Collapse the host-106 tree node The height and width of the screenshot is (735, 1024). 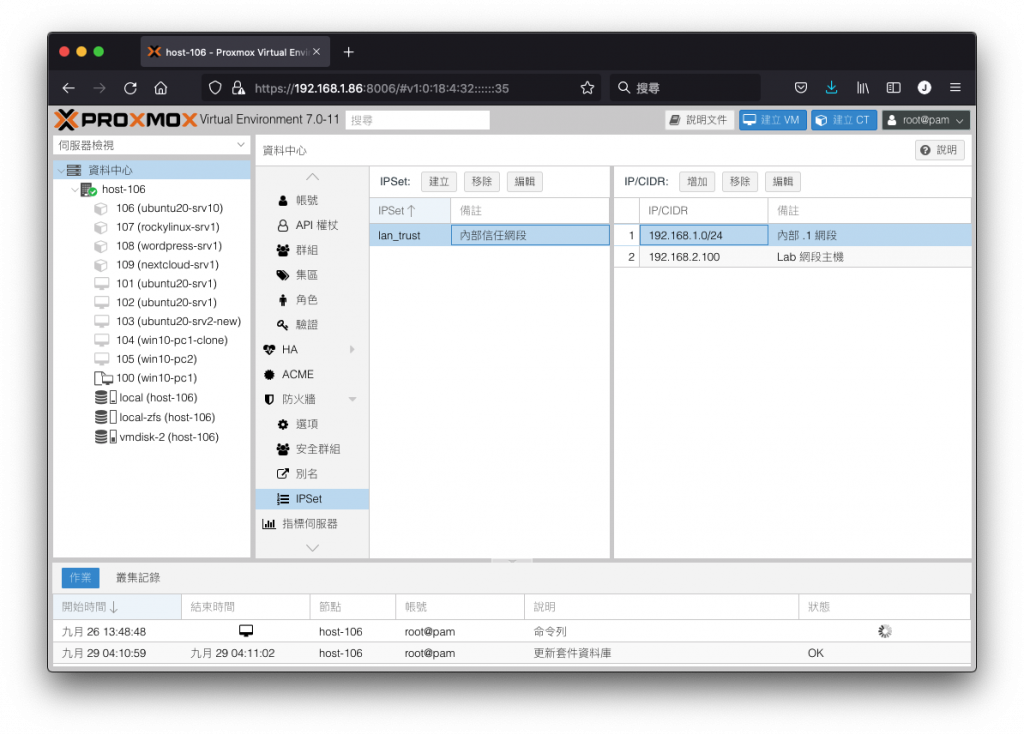coord(74,189)
